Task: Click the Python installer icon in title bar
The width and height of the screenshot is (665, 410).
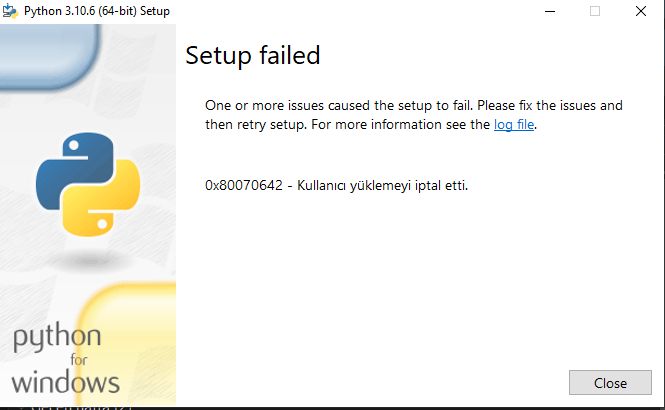Action: [9, 11]
